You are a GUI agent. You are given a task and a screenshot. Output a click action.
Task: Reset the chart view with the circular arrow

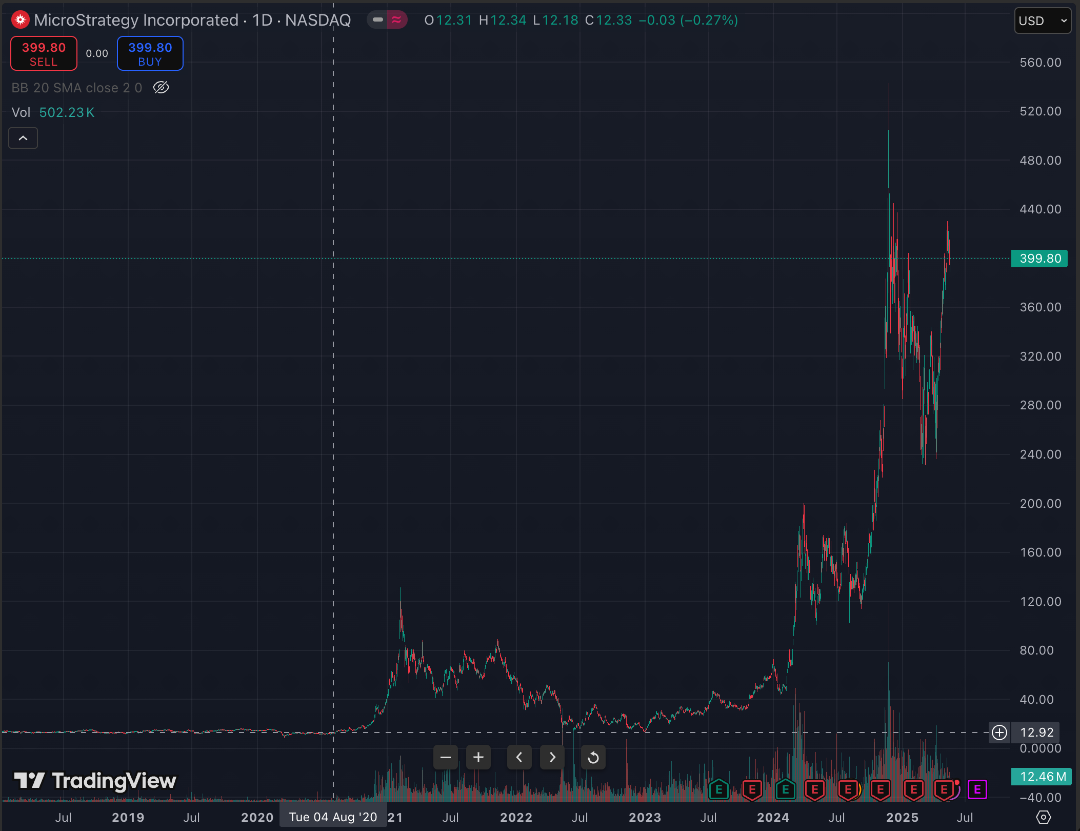[x=593, y=757]
